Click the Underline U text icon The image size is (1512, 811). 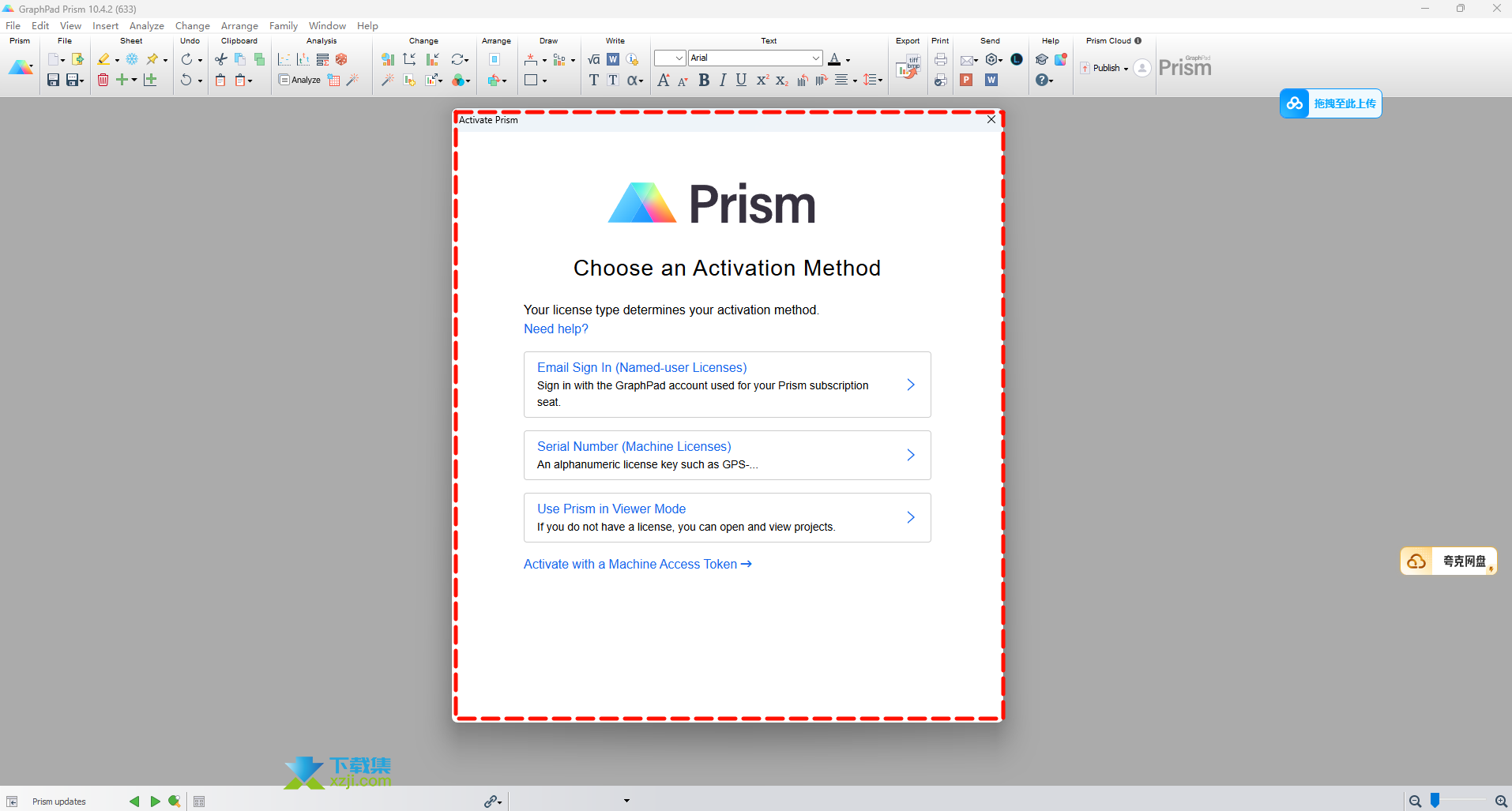coord(741,80)
